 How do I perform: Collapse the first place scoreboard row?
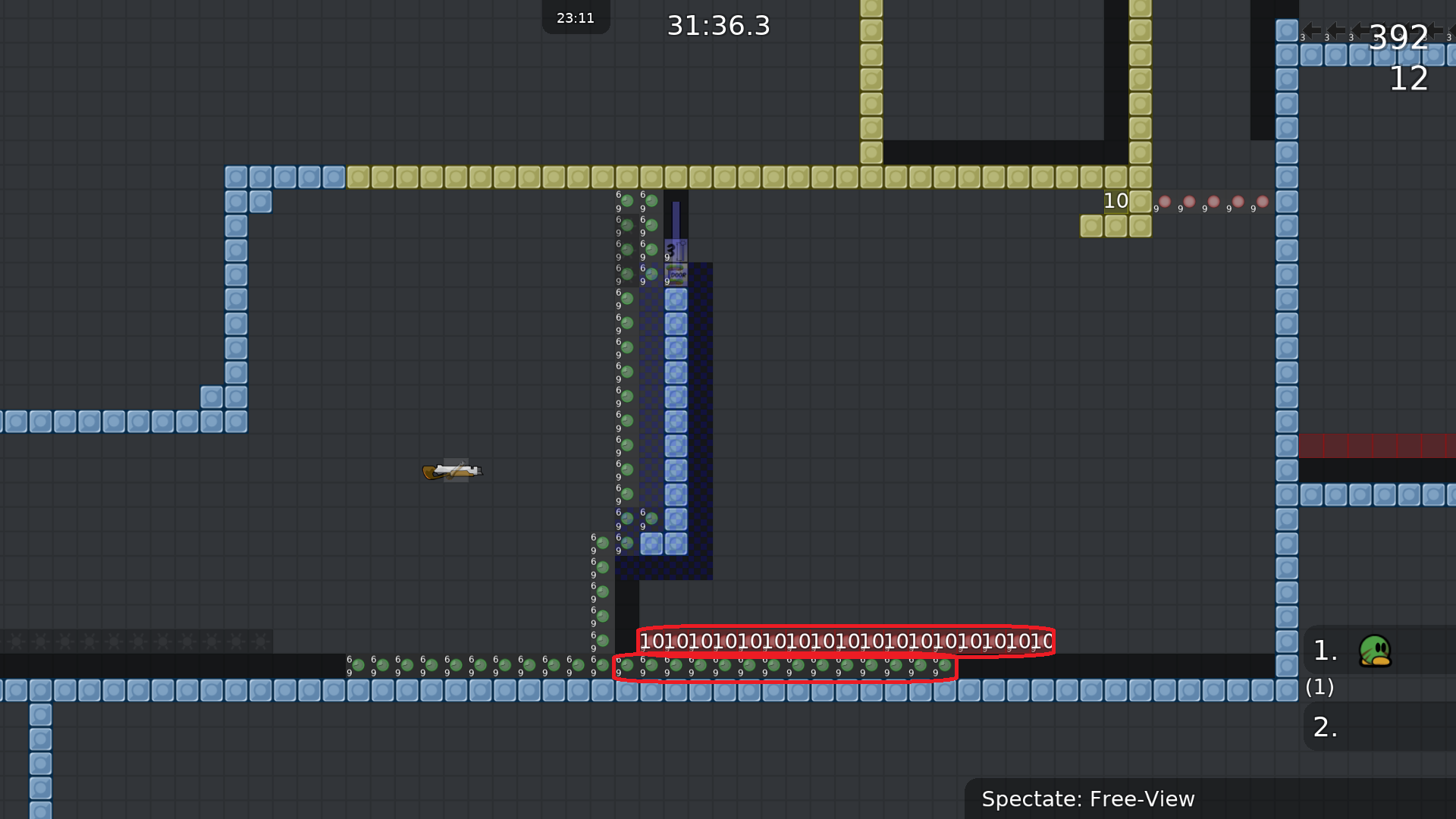1323,648
